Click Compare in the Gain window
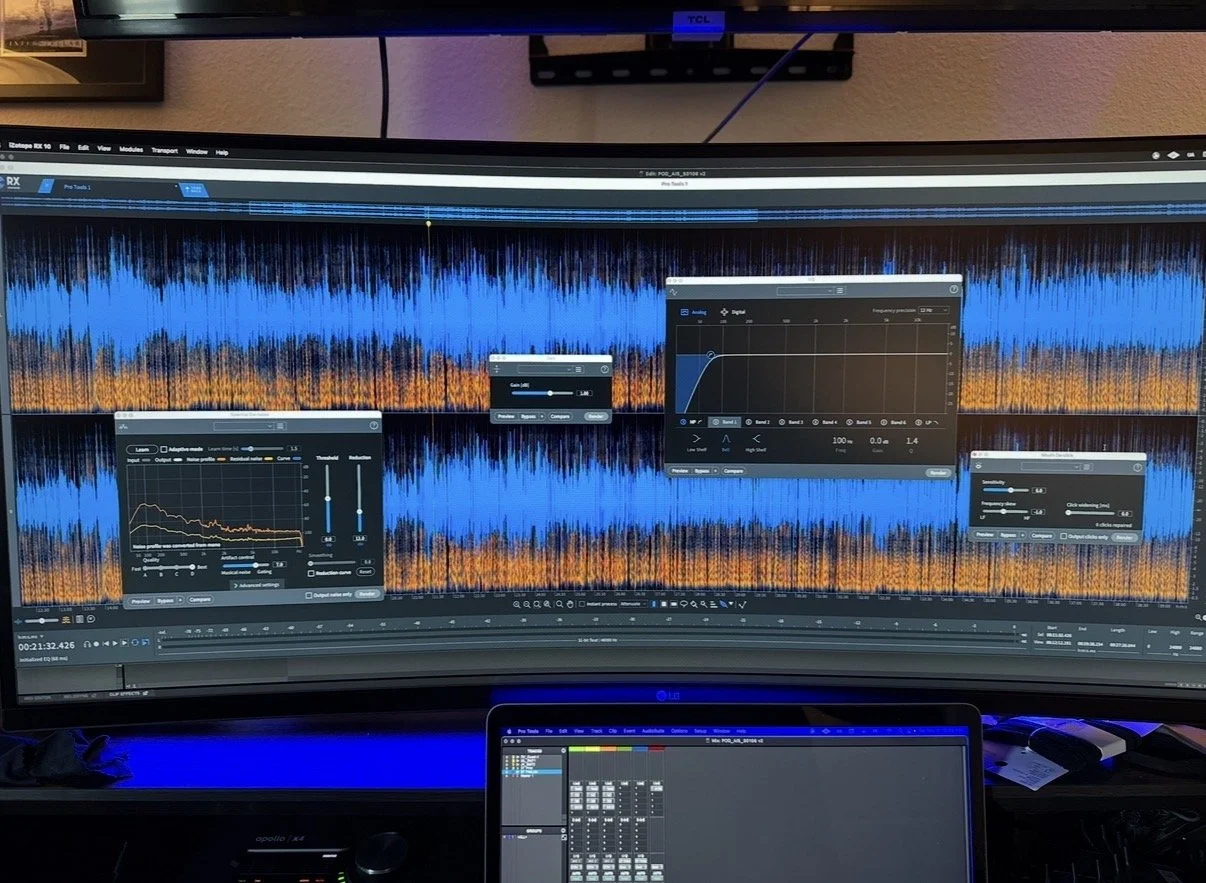This screenshot has width=1206, height=883. (560, 416)
